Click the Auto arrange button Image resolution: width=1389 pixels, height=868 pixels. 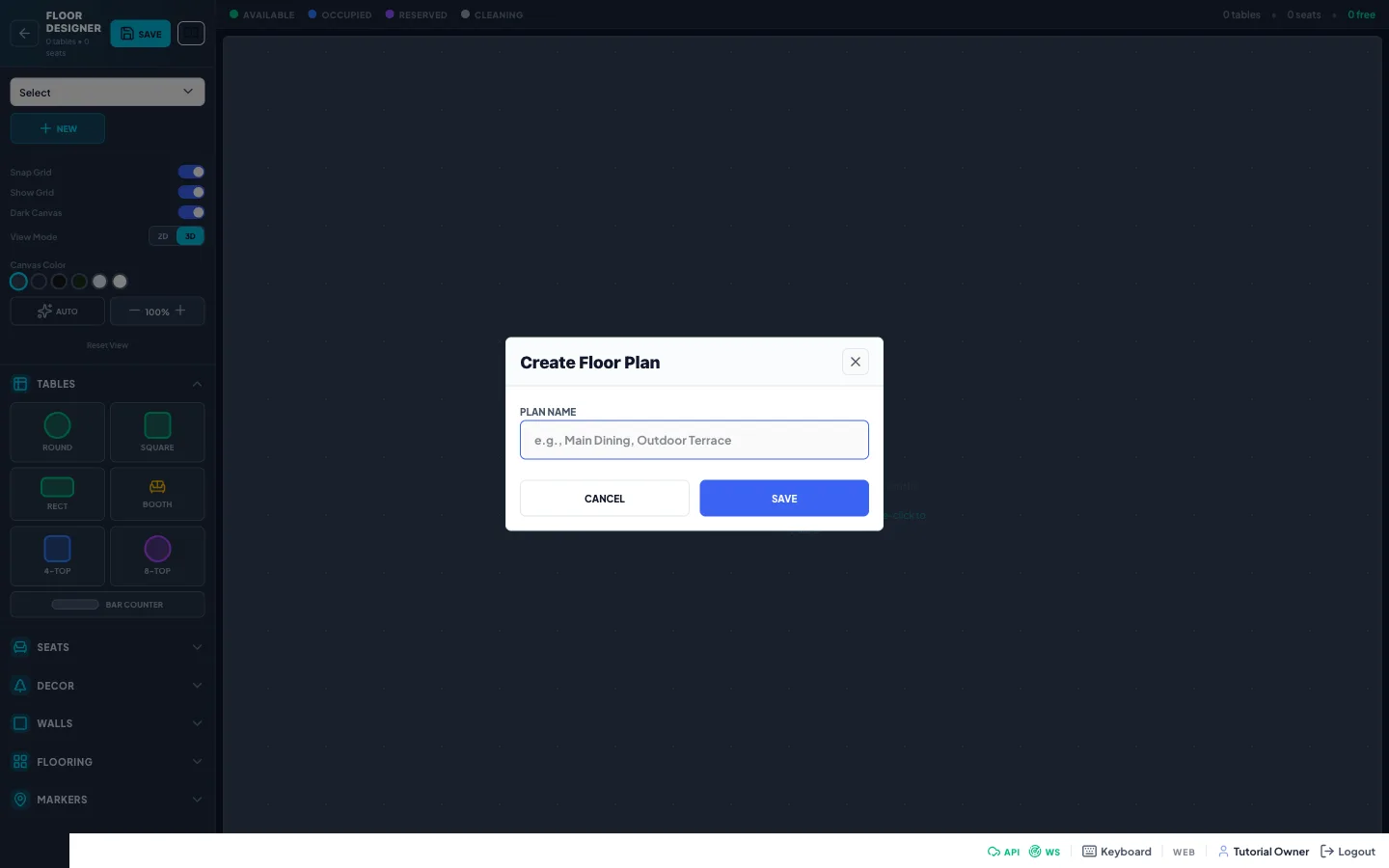click(x=58, y=312)
